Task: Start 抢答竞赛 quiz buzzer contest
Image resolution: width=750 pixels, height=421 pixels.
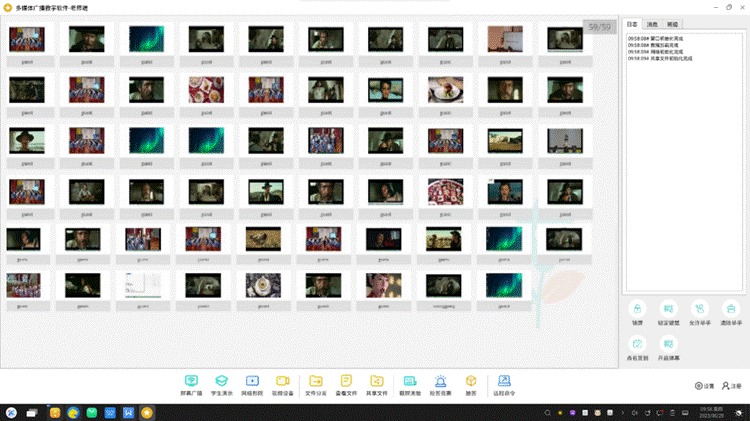Action: point(440,384)
